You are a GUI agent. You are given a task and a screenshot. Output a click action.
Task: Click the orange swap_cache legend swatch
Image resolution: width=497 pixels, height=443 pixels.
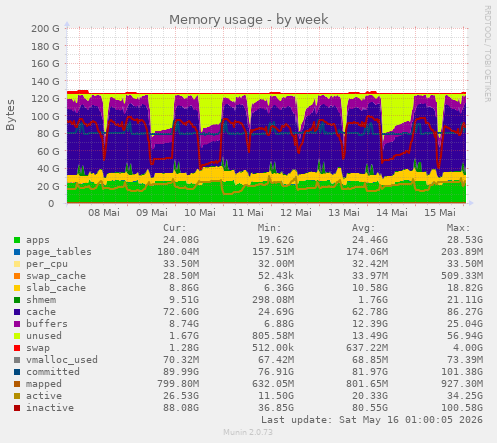tap(17, 276)
